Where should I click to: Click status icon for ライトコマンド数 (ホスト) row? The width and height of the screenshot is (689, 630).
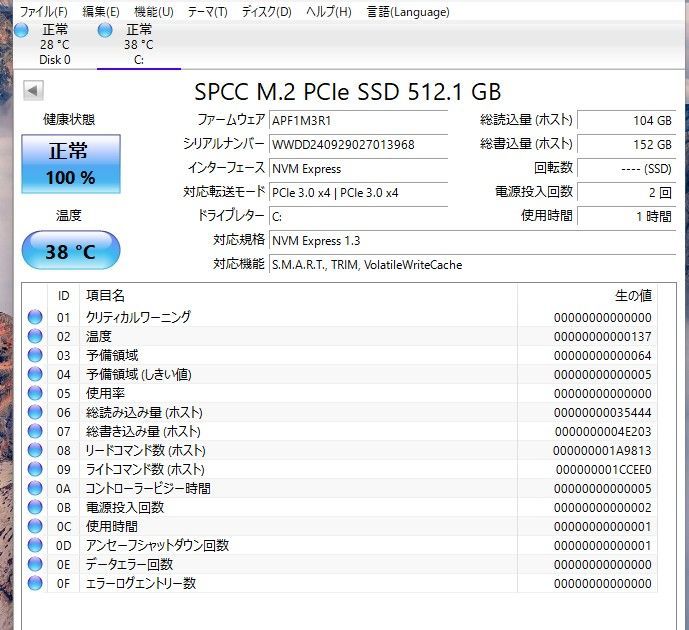point(35,469)
